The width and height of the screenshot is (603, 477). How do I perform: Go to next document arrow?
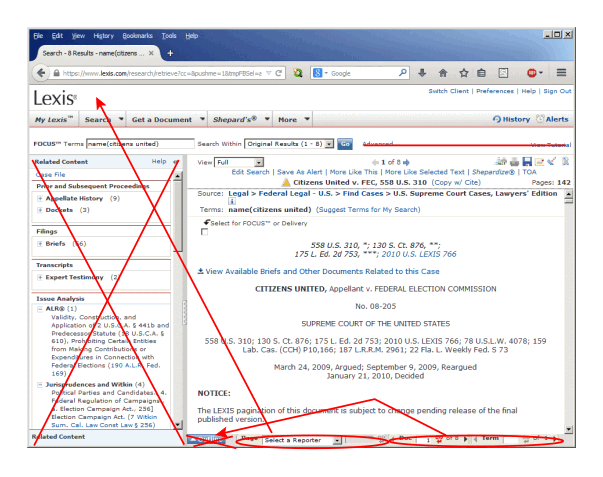pyautogui.click(x=408, y=162)
